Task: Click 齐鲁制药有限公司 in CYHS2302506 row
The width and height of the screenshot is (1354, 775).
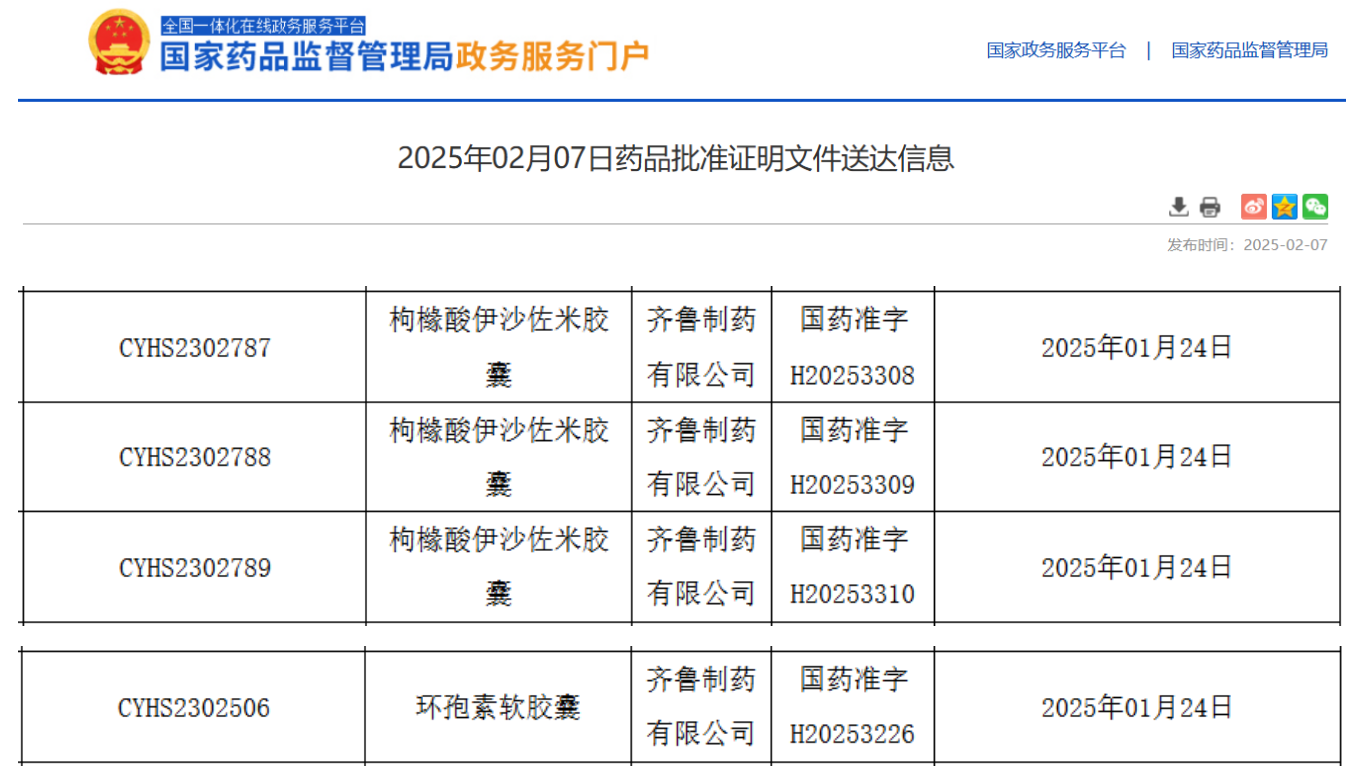Action: point(701,707)
